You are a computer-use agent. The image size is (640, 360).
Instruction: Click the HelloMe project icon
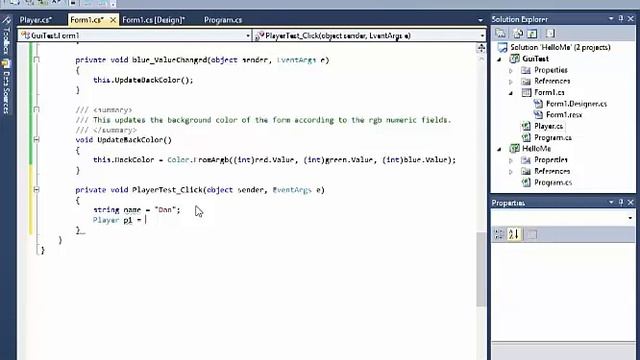click(514, 149)
